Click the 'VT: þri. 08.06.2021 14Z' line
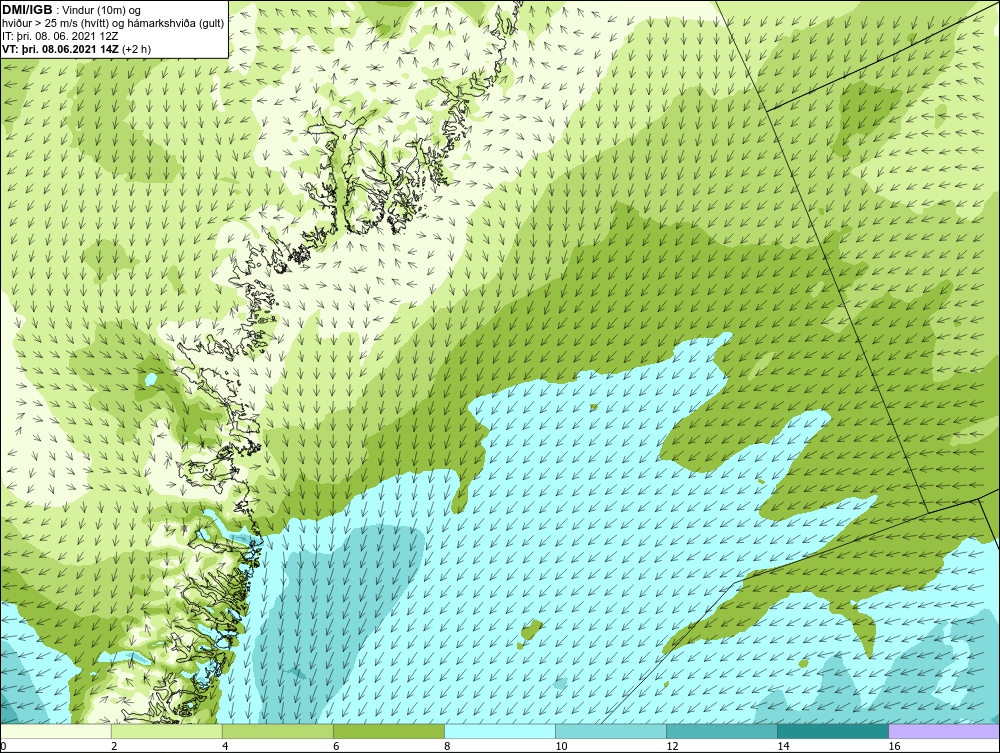This screenshot has height=753, width=1000. [x=61, y=49]
